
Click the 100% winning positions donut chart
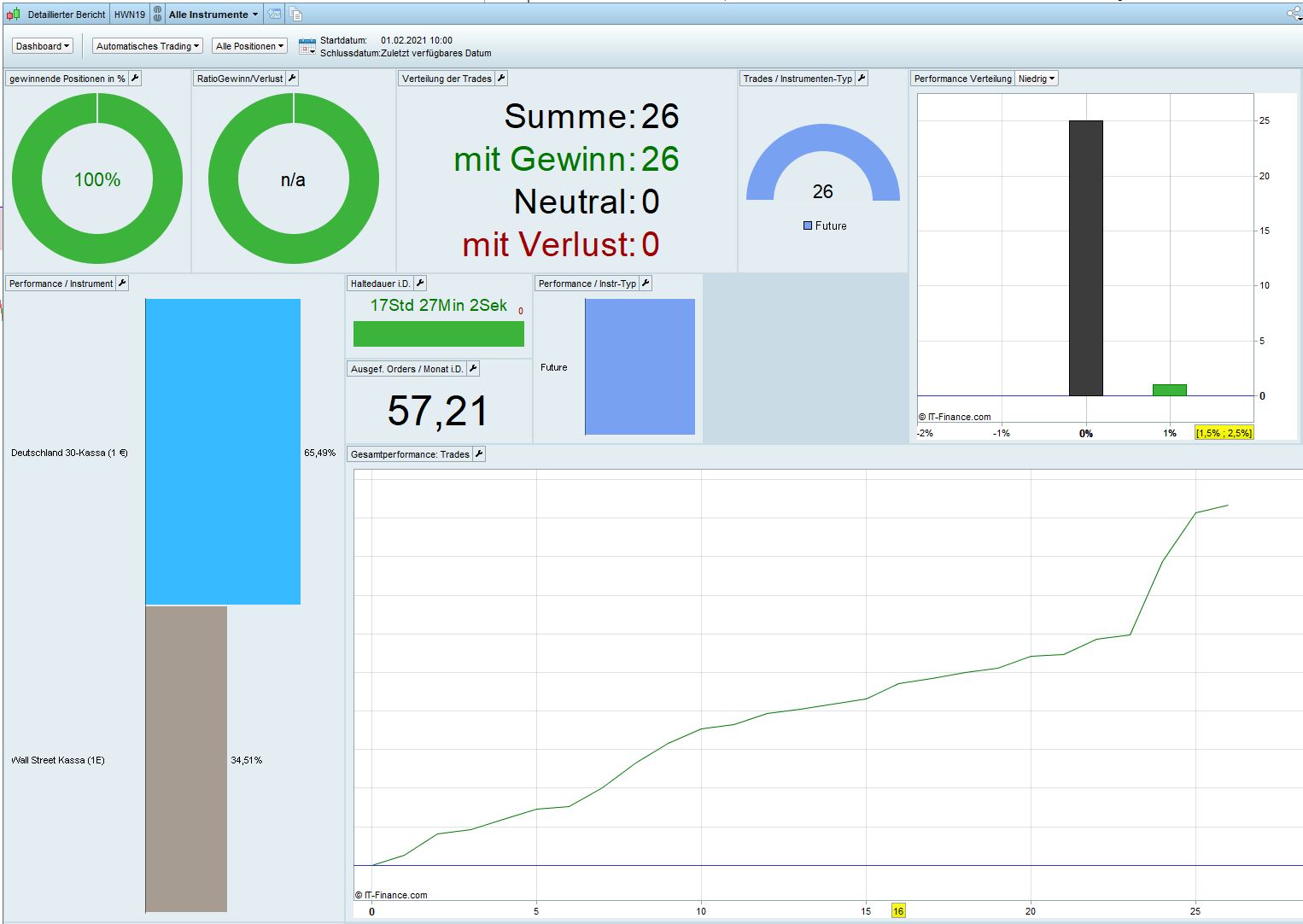pyautogui.click(x=97, y=178)
